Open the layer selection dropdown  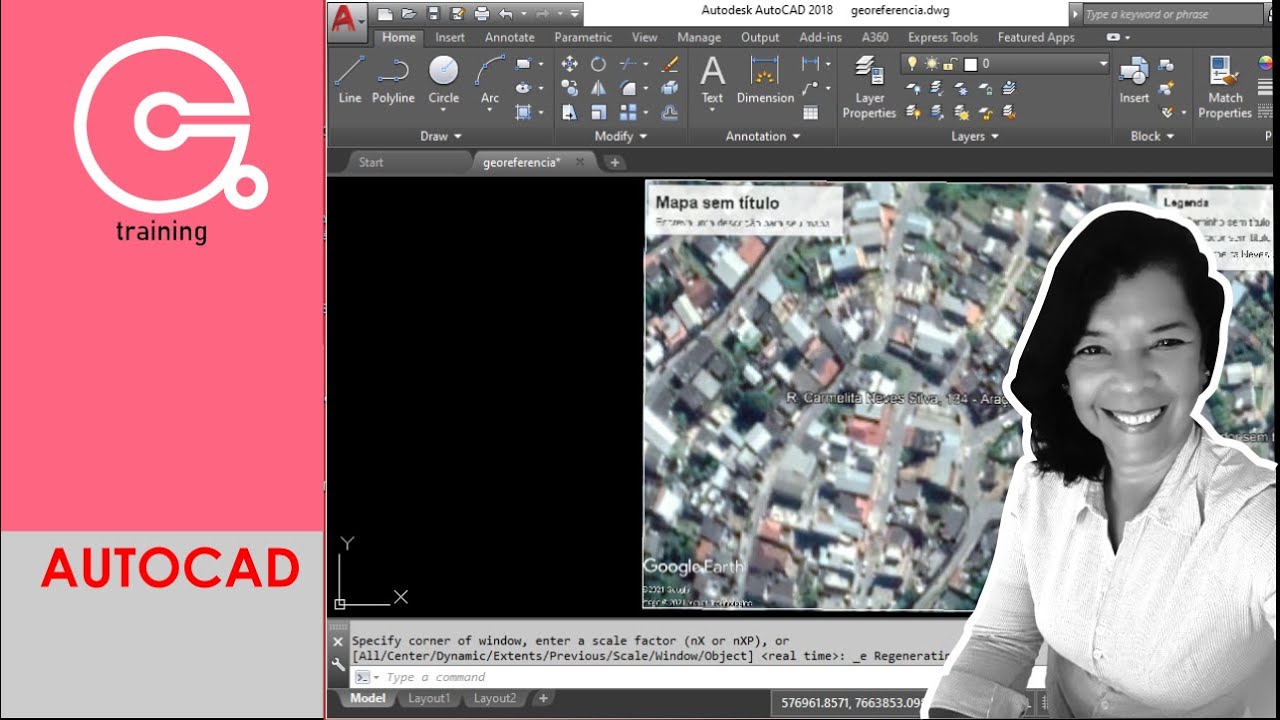(x=1103, y=63)
